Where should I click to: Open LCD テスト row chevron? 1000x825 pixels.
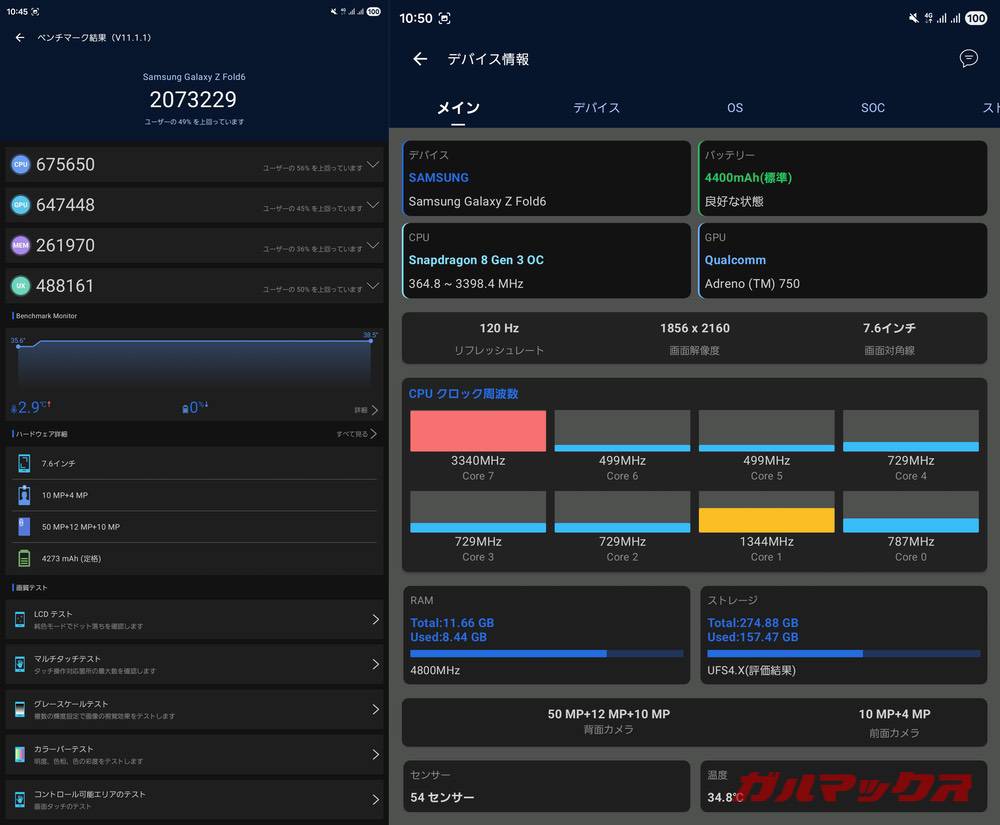tap(375, 619)
